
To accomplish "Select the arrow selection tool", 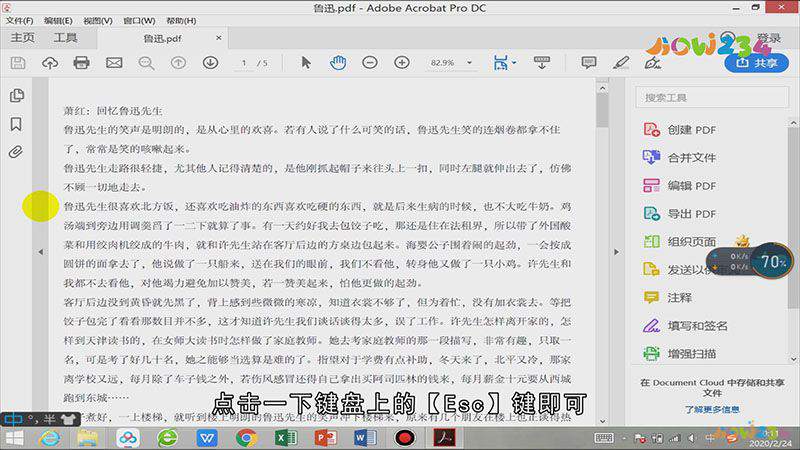I will (x=306, y=63).
